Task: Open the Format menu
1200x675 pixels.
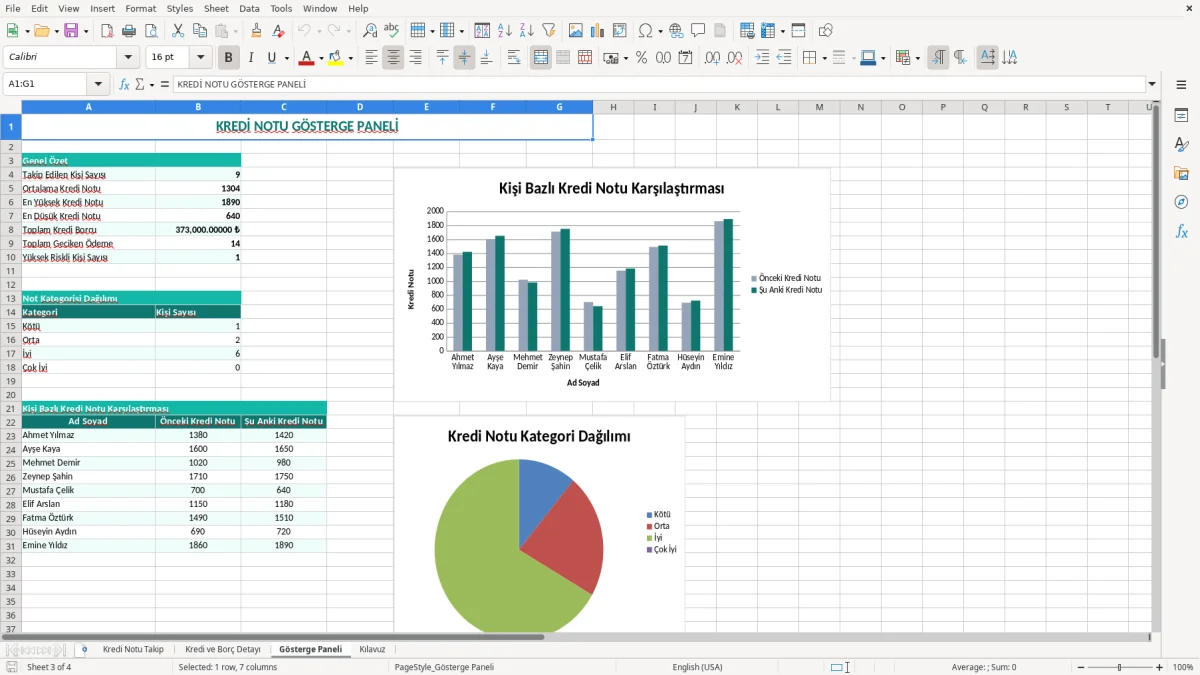Action: click(140, 8)
